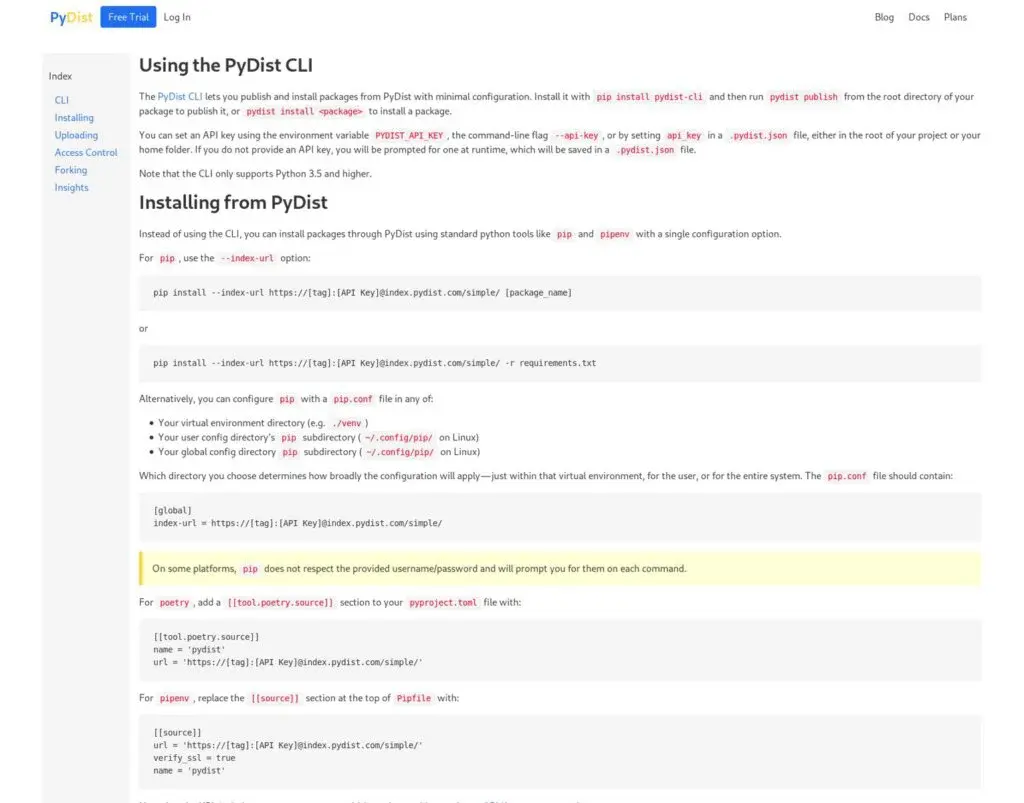
Task: Click the yellow pip username/password warning note
Action: (560, 569)
